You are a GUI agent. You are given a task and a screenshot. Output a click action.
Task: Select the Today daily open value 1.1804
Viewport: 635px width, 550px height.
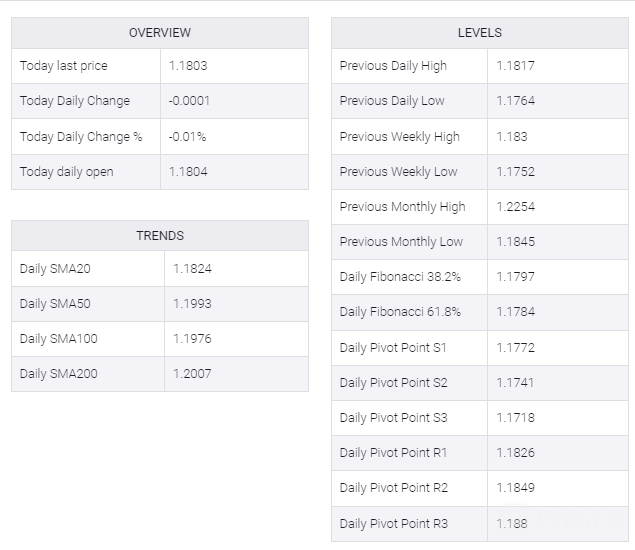click(188, 172)
